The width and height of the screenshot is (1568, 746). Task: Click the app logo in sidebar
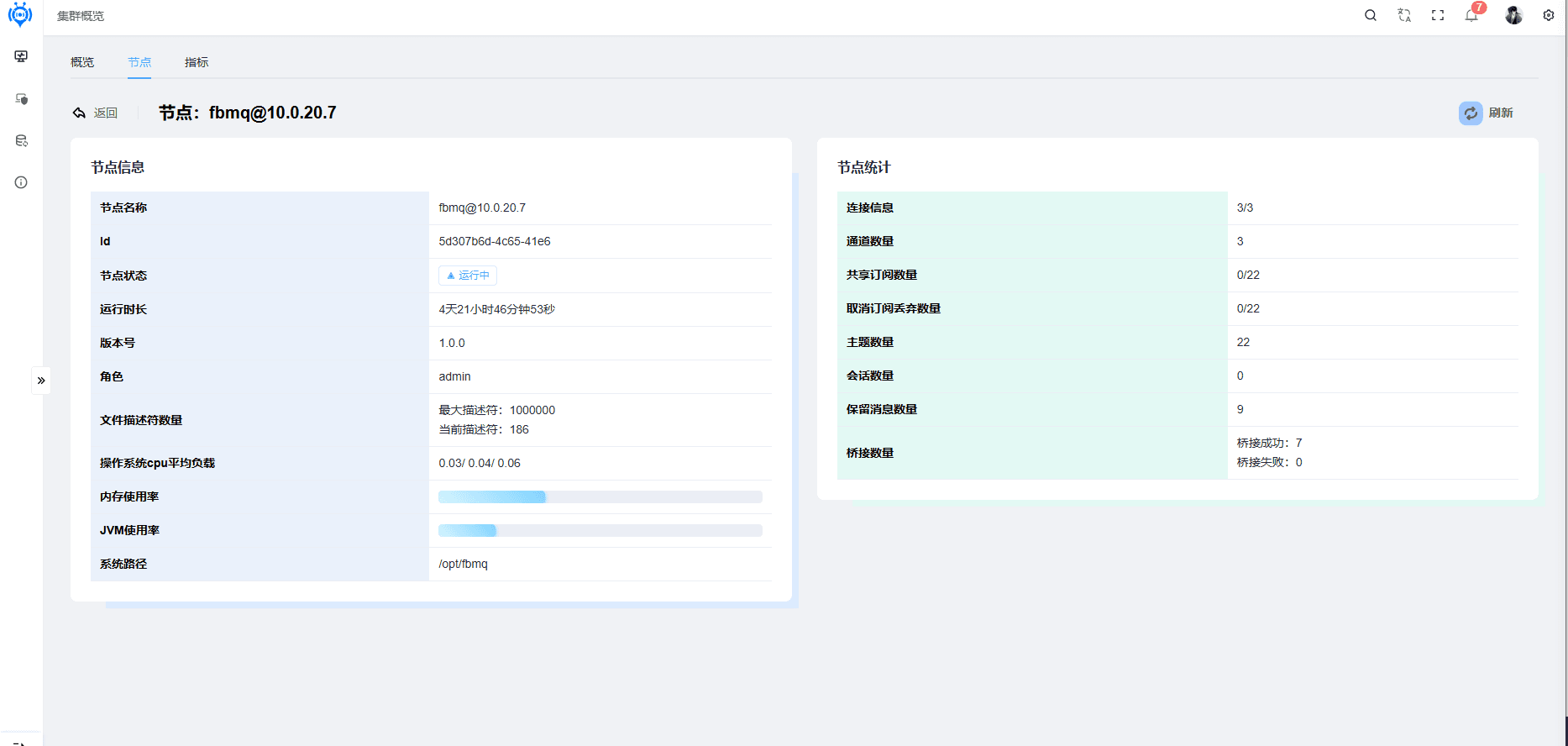(x=20, y=14)
